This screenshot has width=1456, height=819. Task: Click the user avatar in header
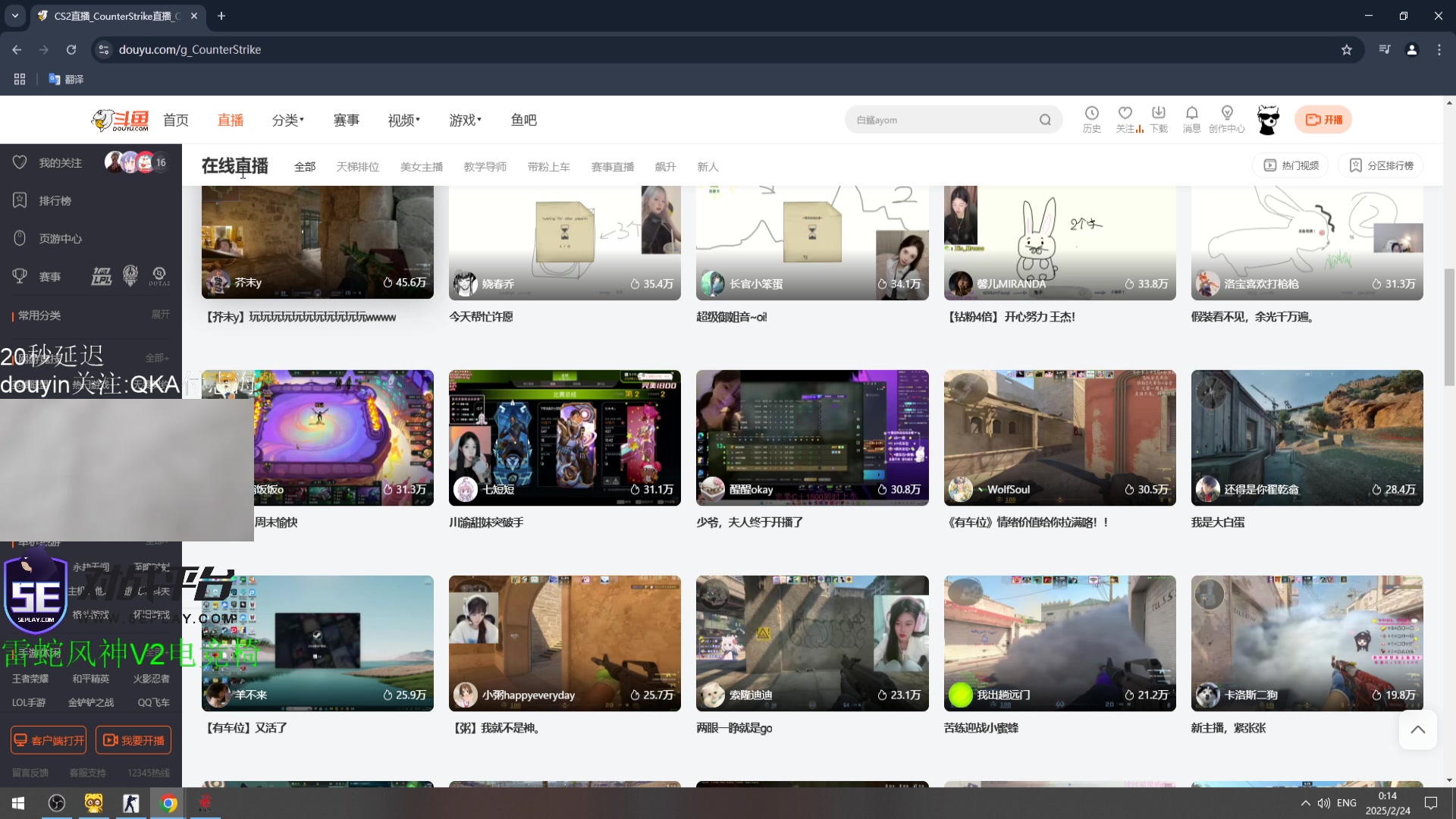coord(1268,120)
